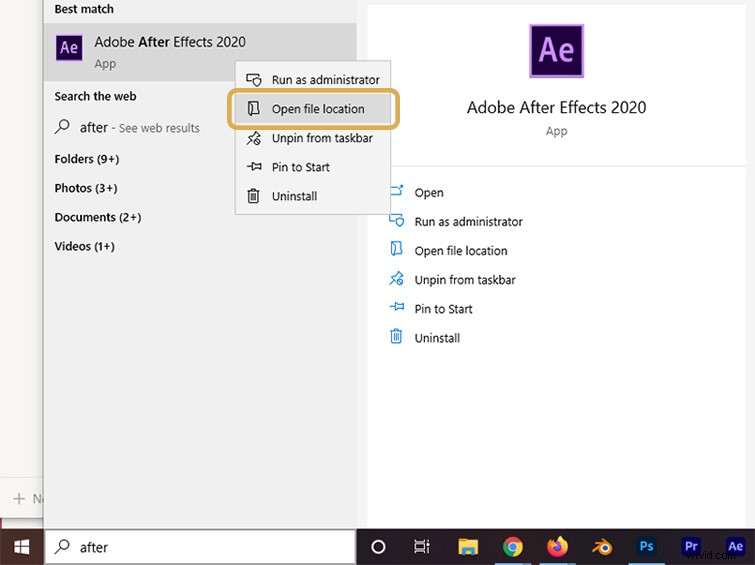Click the open-arrow icon beside Open in details pane
The width and height of the screenshot is (755, 565).
click(x=397, y=191)
